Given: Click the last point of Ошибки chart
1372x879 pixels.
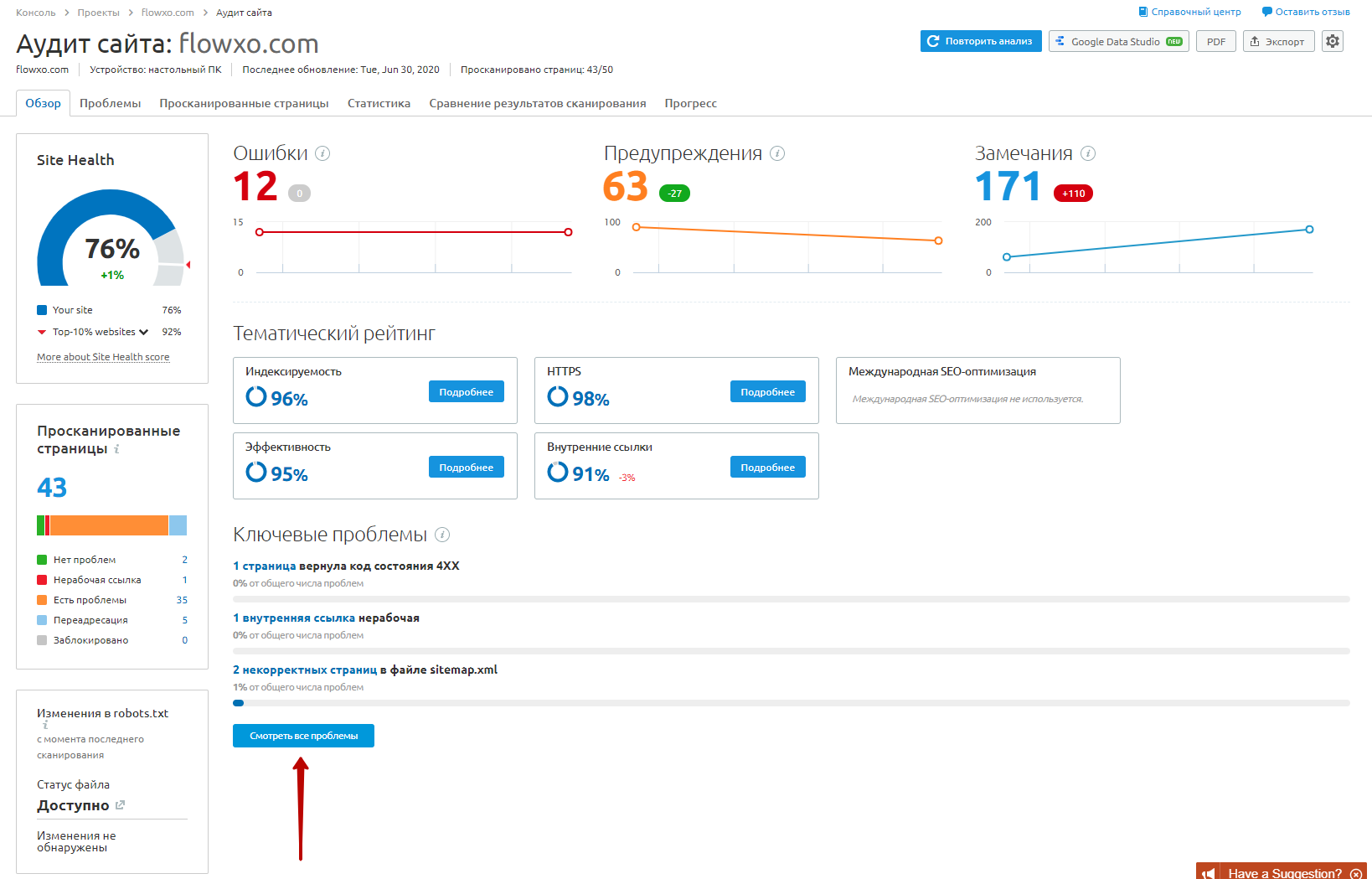Looking at the screenshot, I should tap(569, 232).
